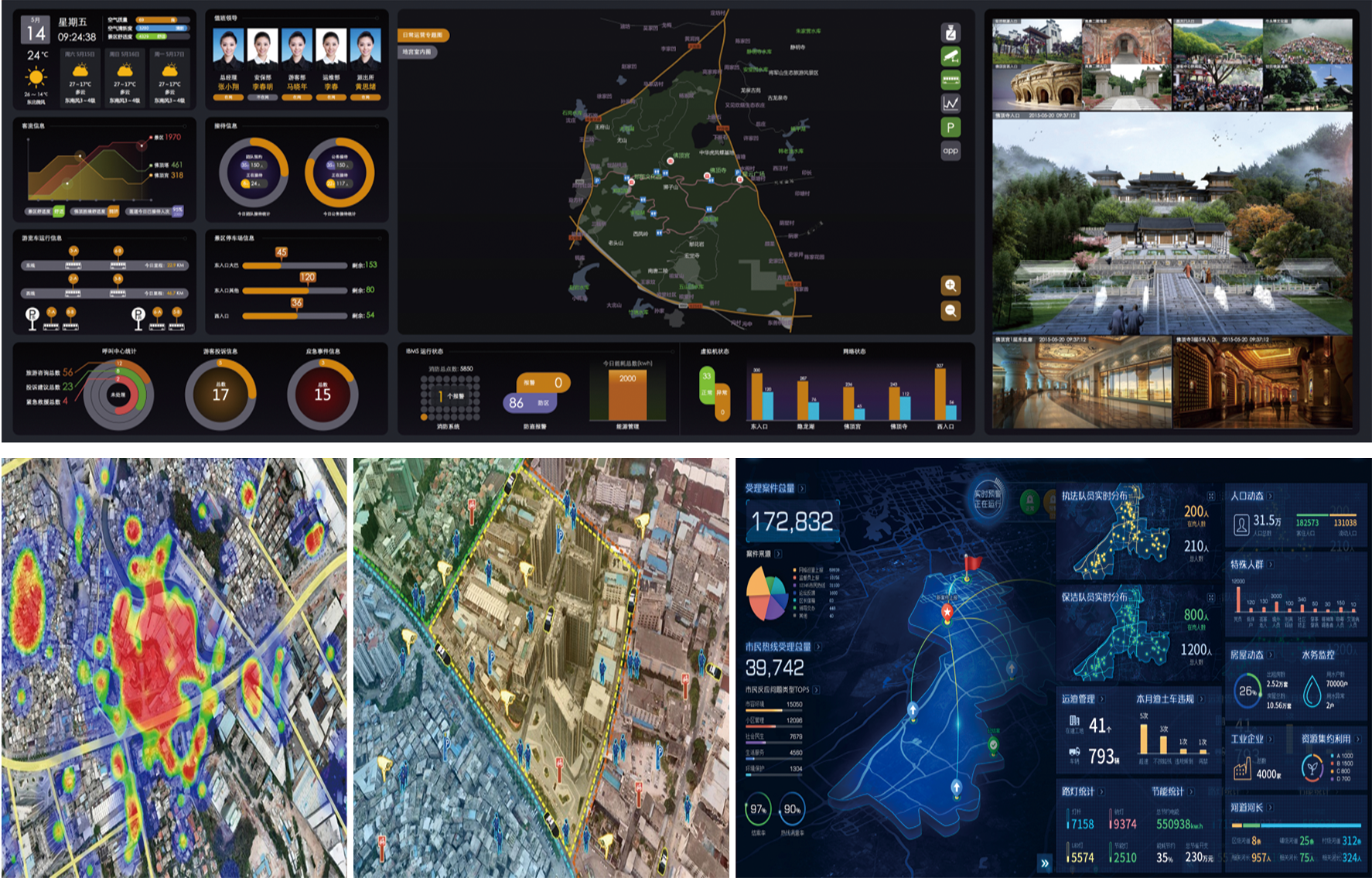Image resolution: width=1372 pixels, height=878 pixels.
Task: Open the line chart statistics icon
Action: click(951, 103)
